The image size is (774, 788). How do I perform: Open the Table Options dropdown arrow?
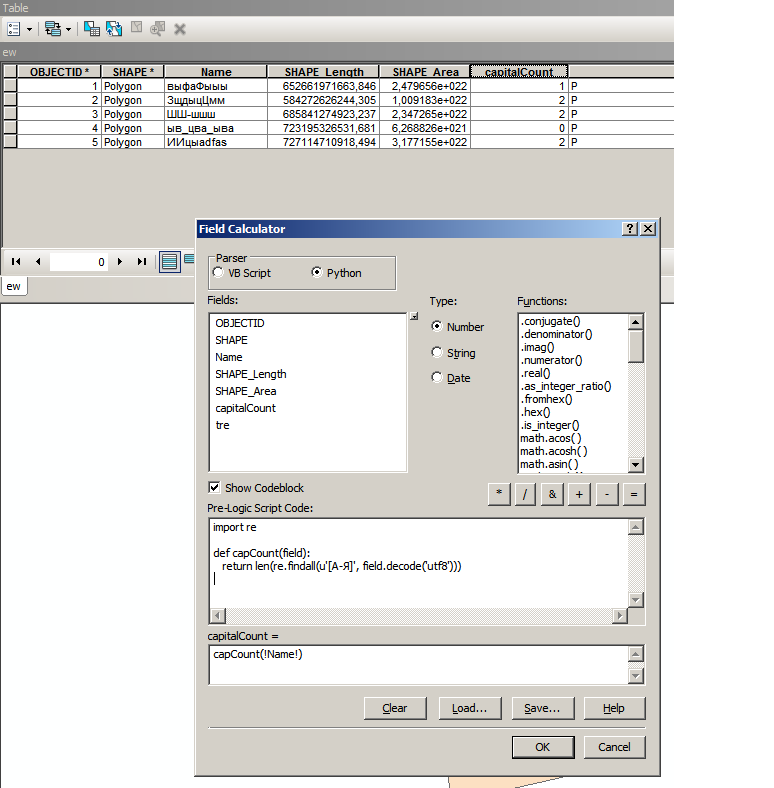[x=29, y=30]
